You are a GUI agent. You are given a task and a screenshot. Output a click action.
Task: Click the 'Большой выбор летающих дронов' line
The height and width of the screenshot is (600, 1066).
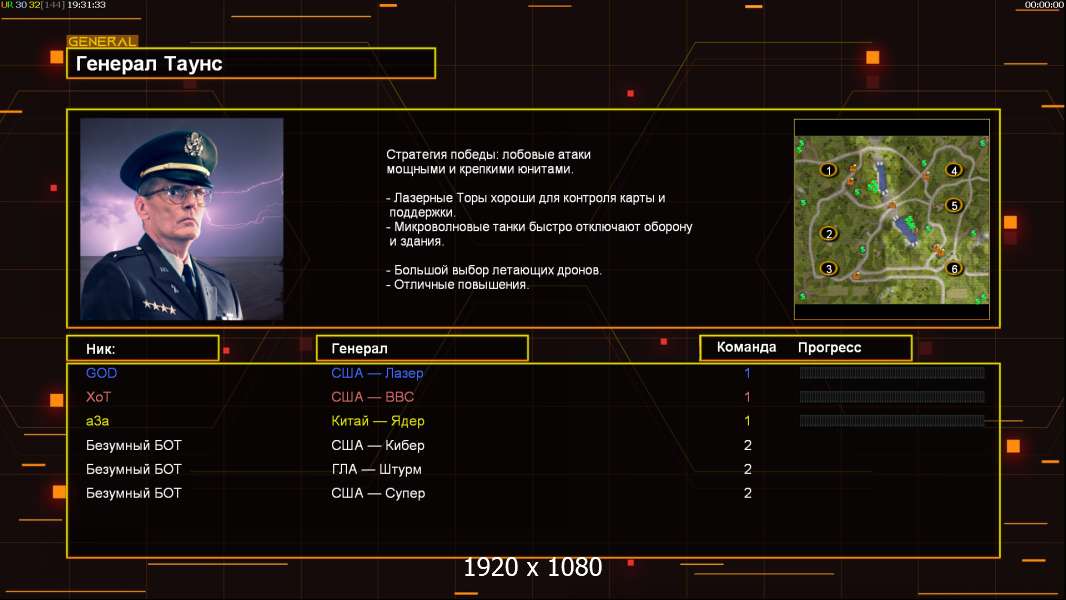(494, 270)
